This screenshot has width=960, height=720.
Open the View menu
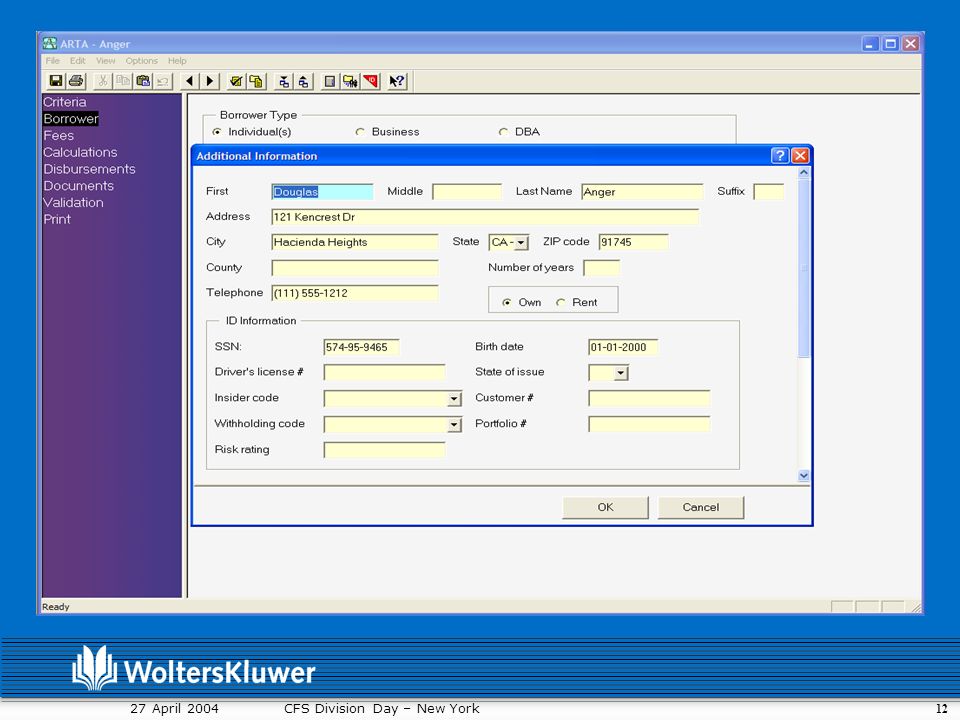105,61
